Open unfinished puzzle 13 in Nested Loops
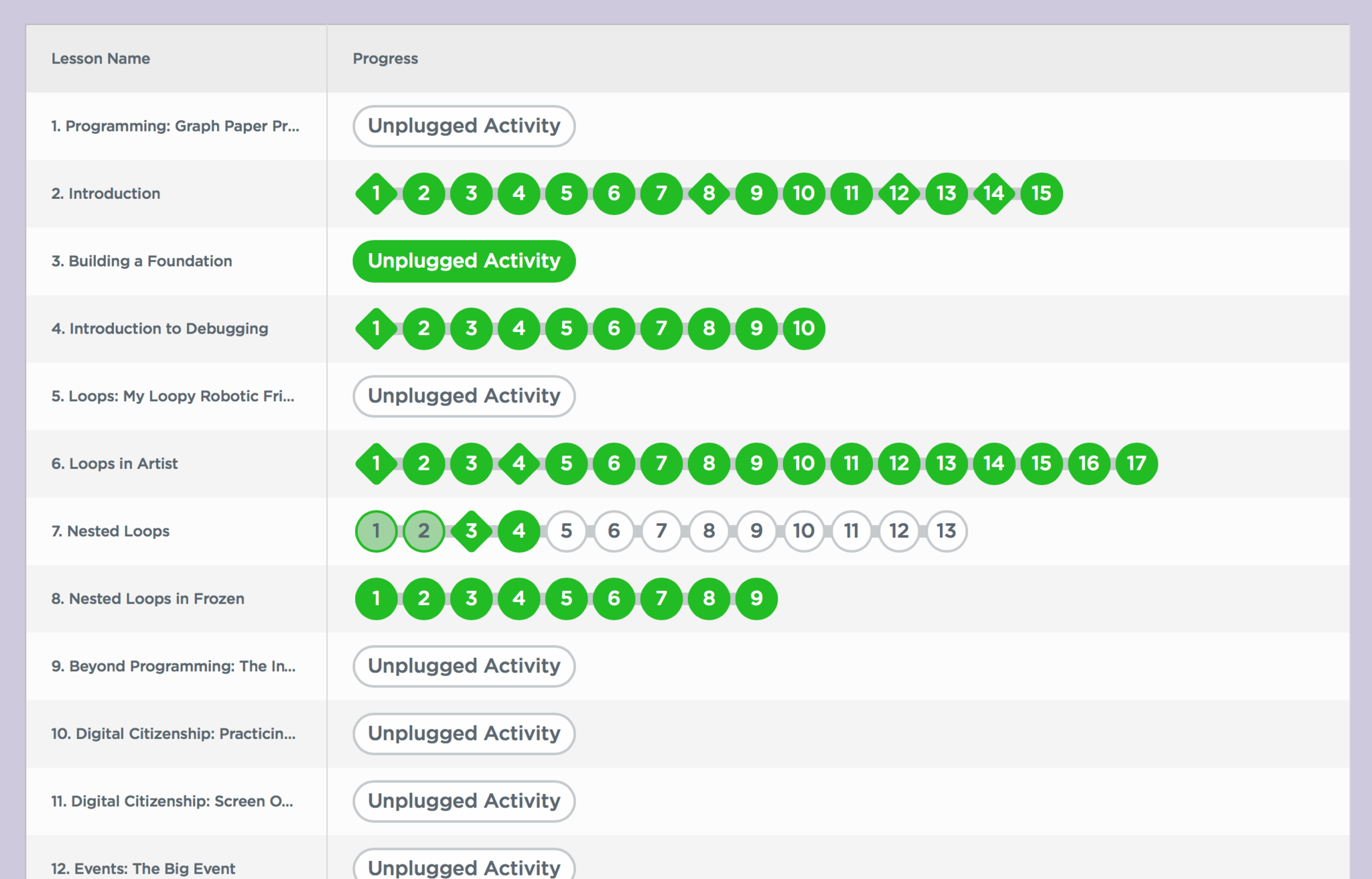Screen dimensions: 1372x879 pyautogui.click(x=946, y=531)
